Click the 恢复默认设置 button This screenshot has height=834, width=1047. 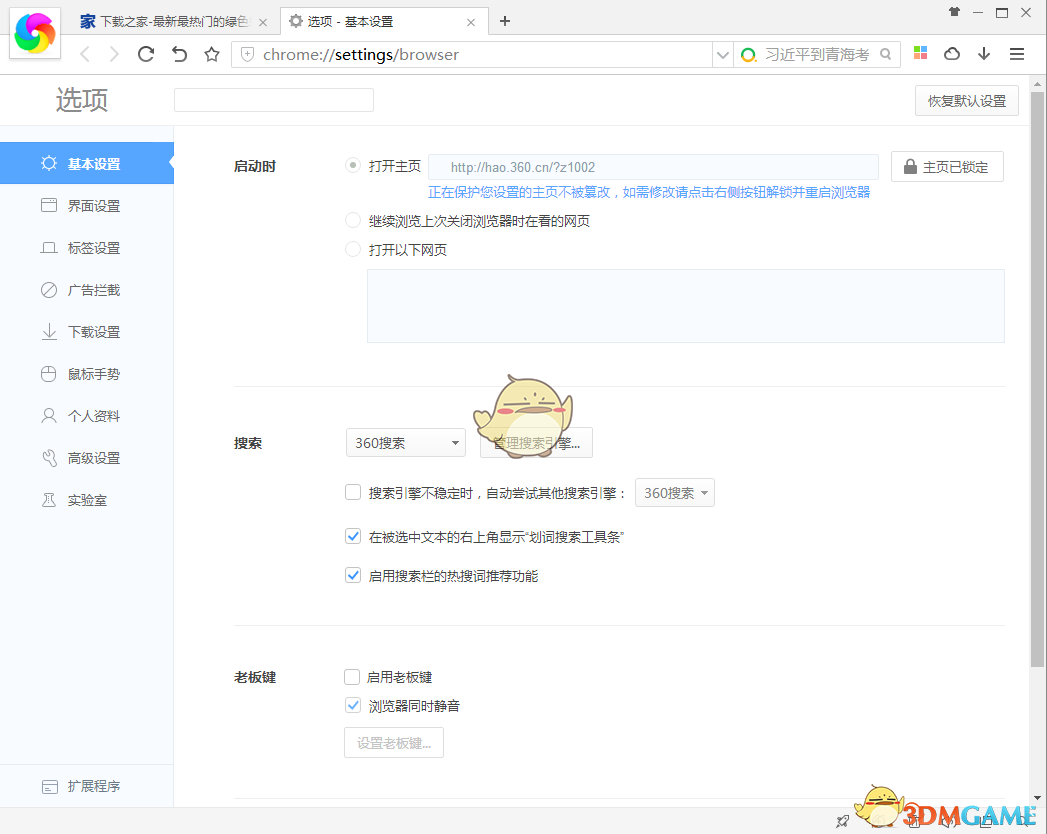(x=965, y=100)
